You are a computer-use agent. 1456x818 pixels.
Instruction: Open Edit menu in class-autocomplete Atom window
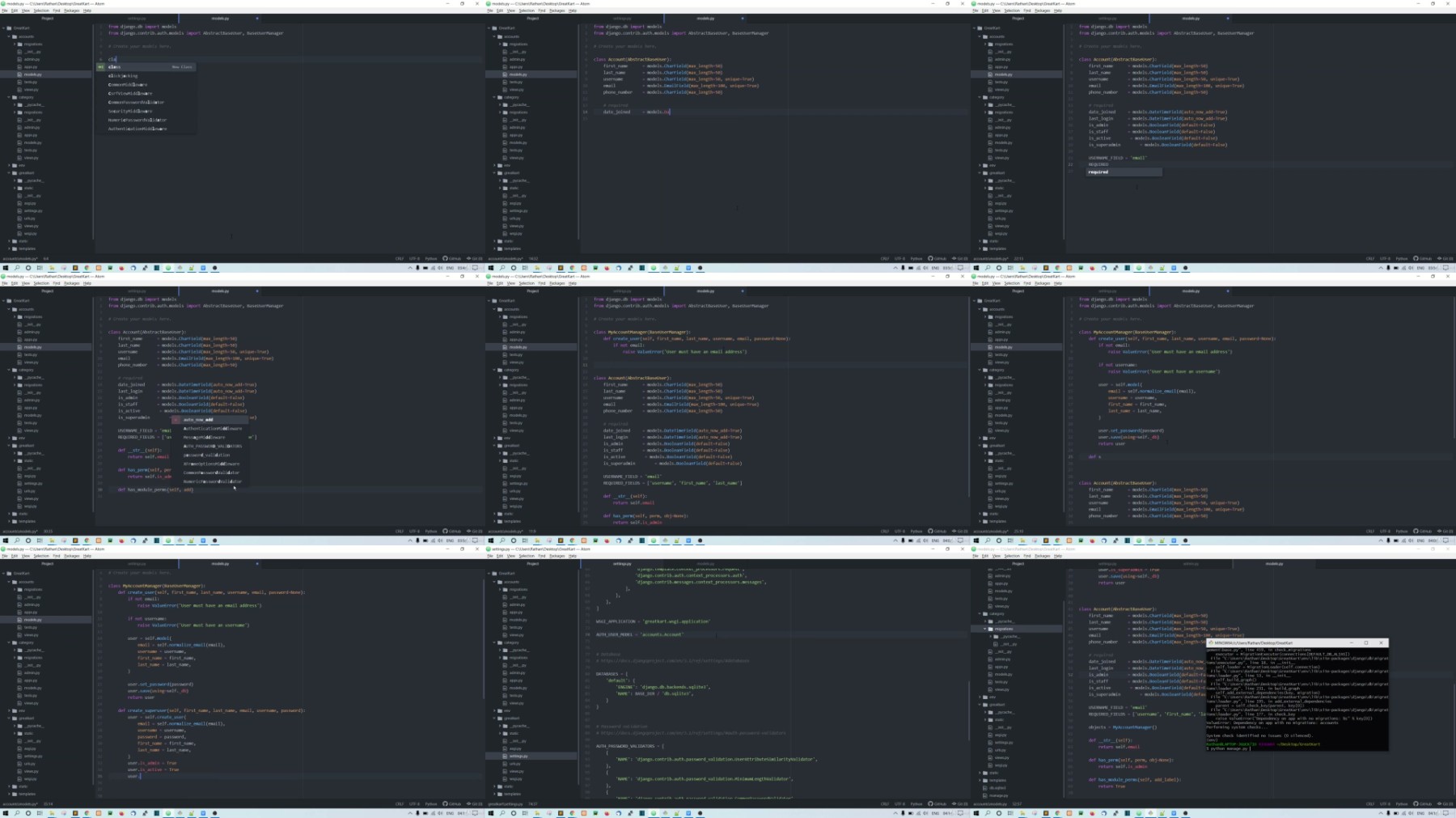pos(15,11)
